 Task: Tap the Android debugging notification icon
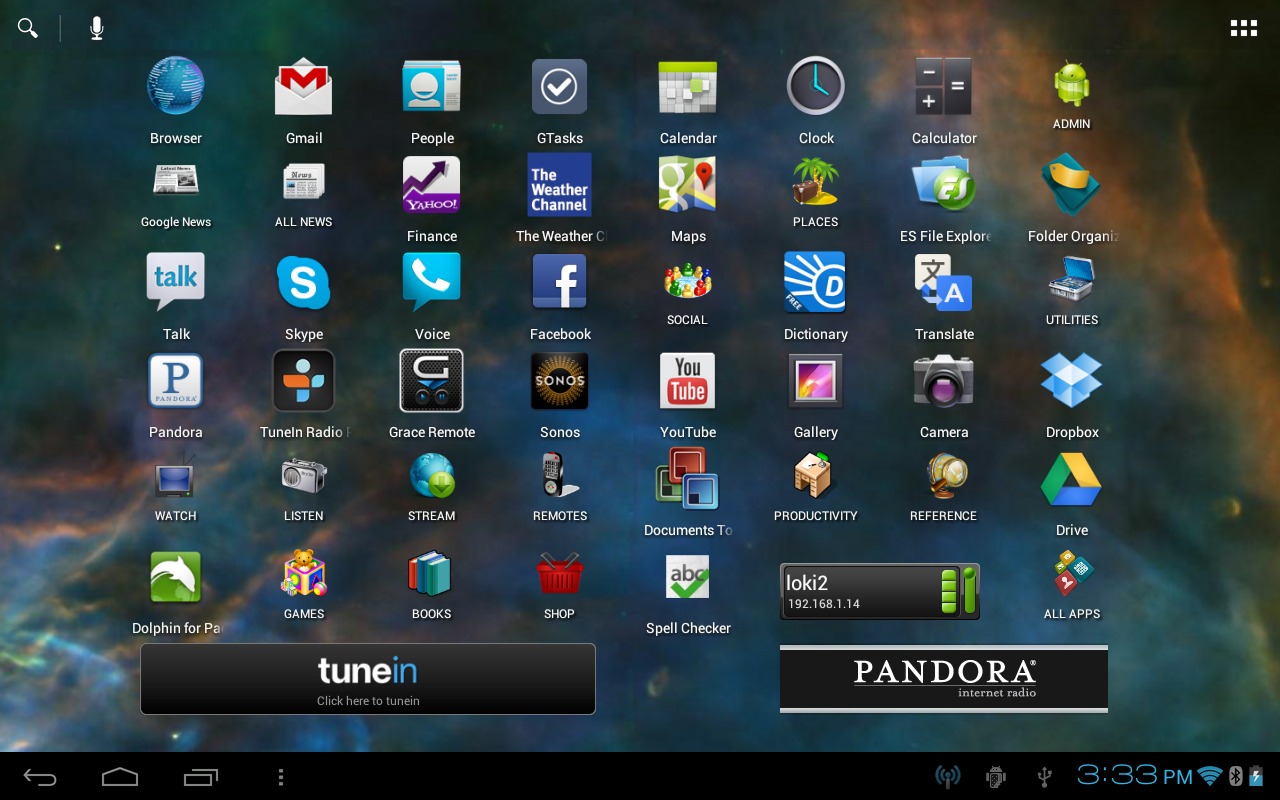point(996,776)
